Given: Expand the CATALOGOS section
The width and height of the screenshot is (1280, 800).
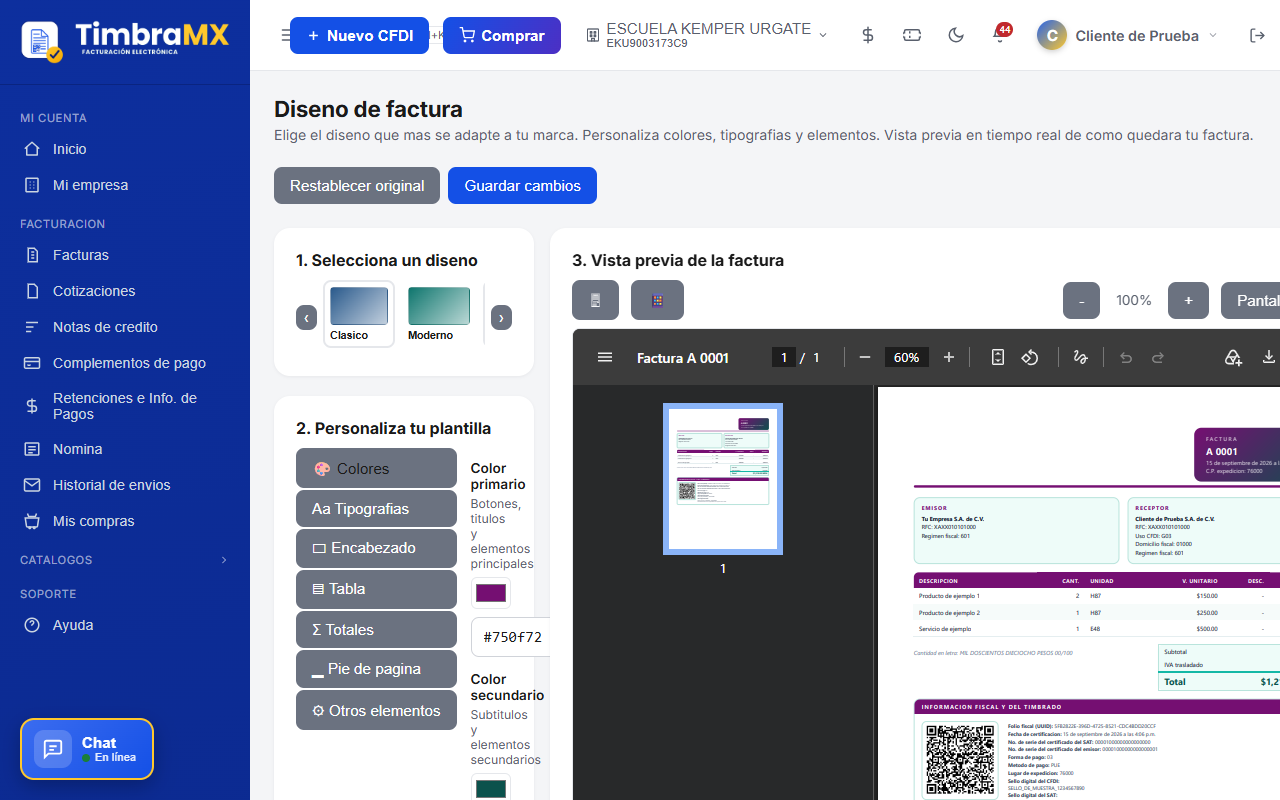Looking at the screenshot, I should [x=125, y=560].
